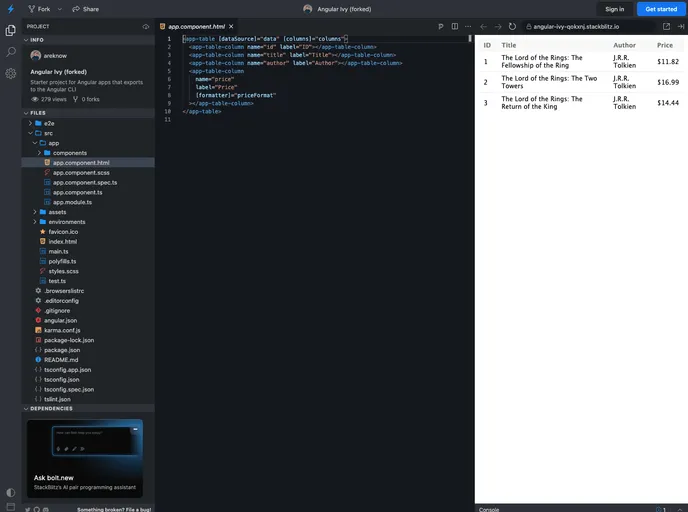Click the split editor icon
The image size is (688, 512).
456,26
